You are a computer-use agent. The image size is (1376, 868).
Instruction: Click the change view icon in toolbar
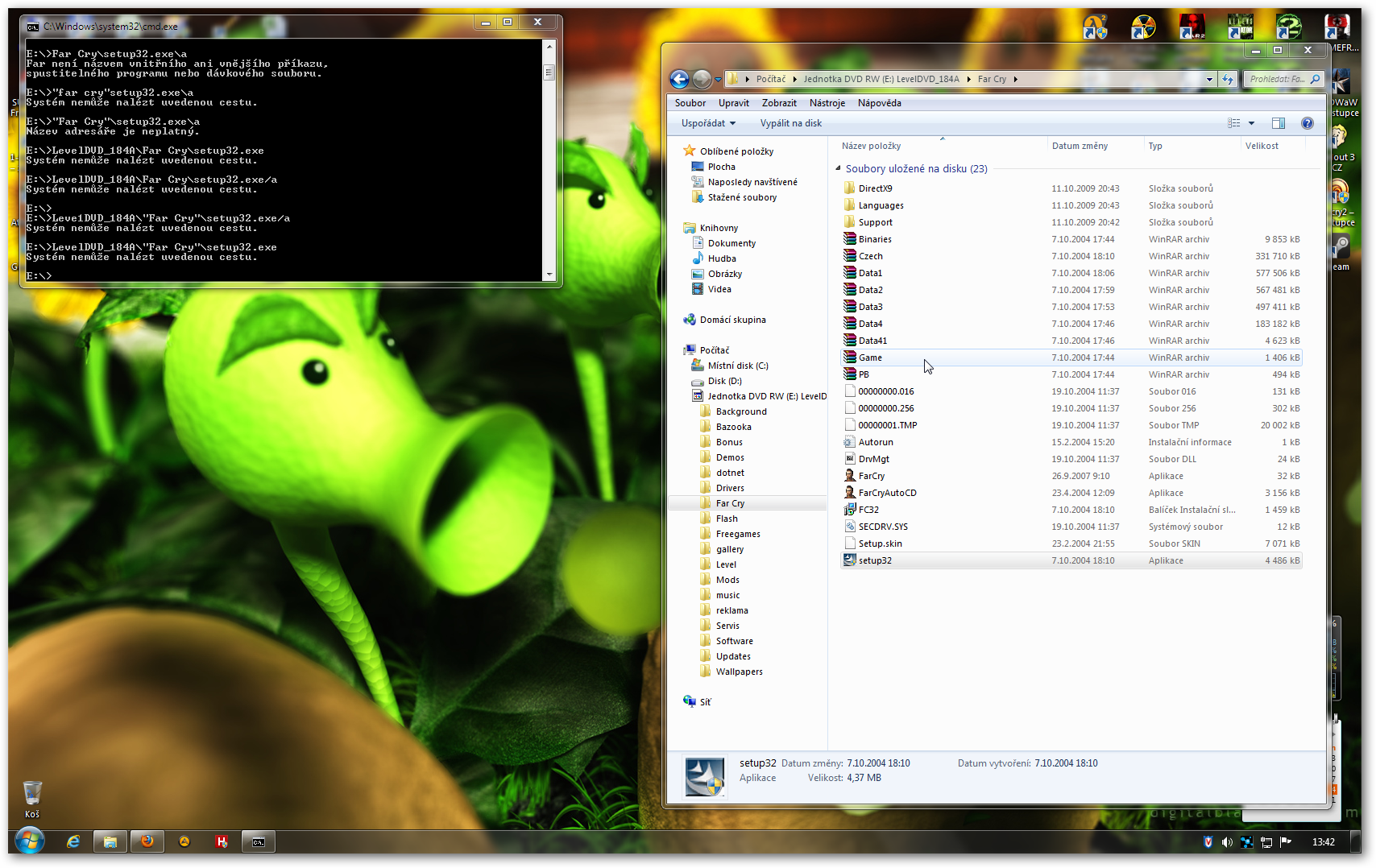(1233, 123)
